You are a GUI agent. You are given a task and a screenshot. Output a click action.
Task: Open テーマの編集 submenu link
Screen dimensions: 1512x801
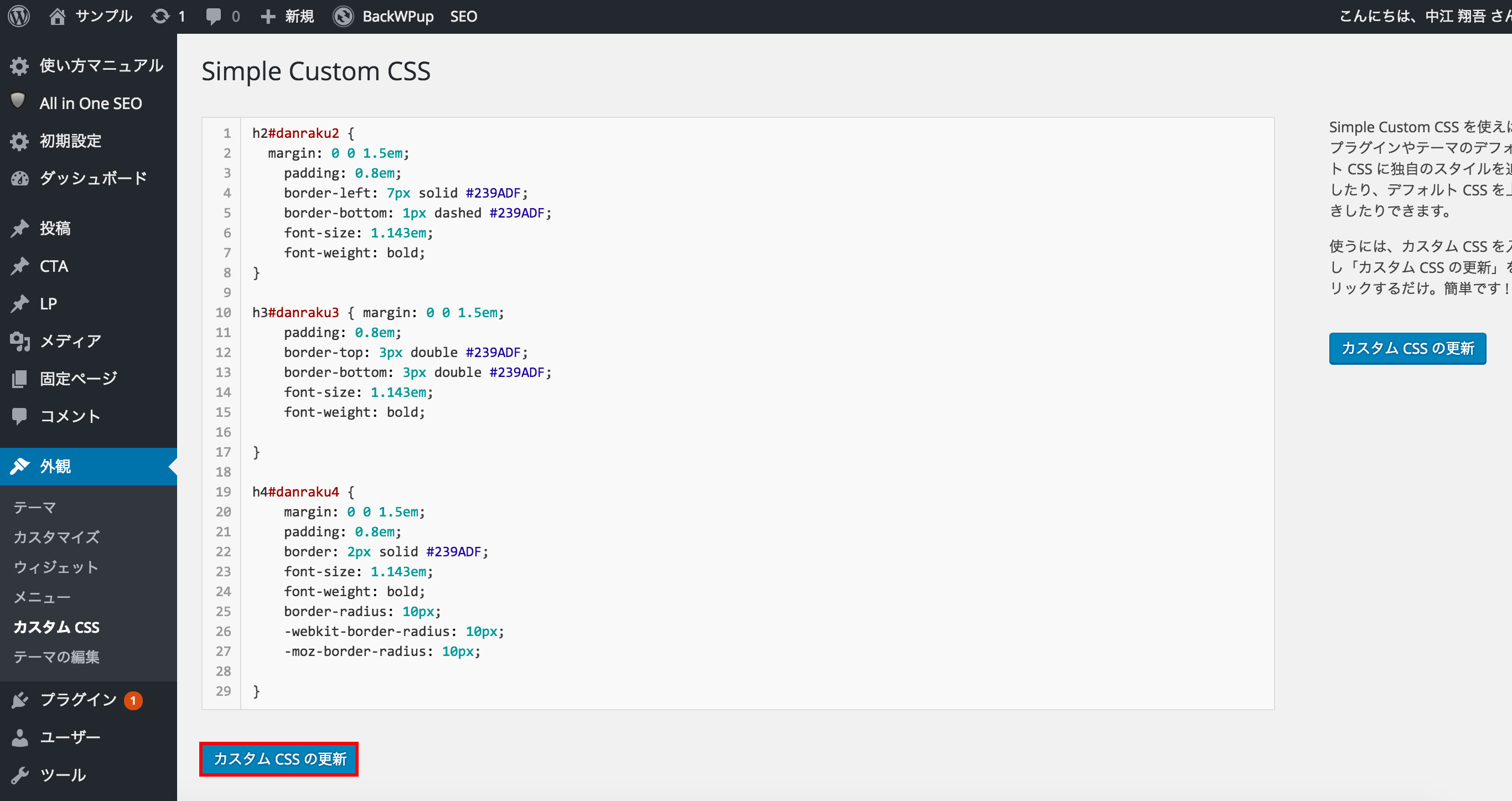[56, 657]
